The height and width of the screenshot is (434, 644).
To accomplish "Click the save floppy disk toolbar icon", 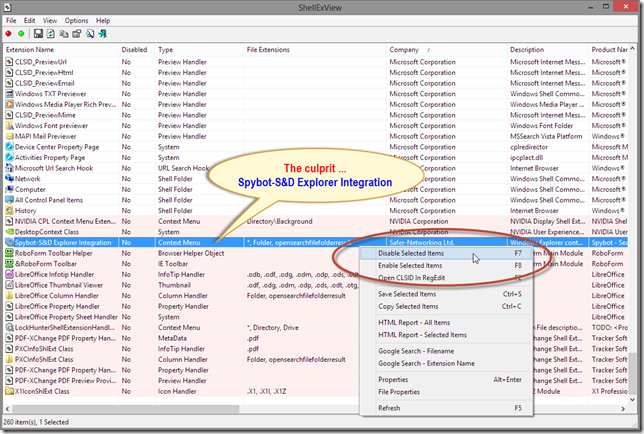I will tap(38, 33).
